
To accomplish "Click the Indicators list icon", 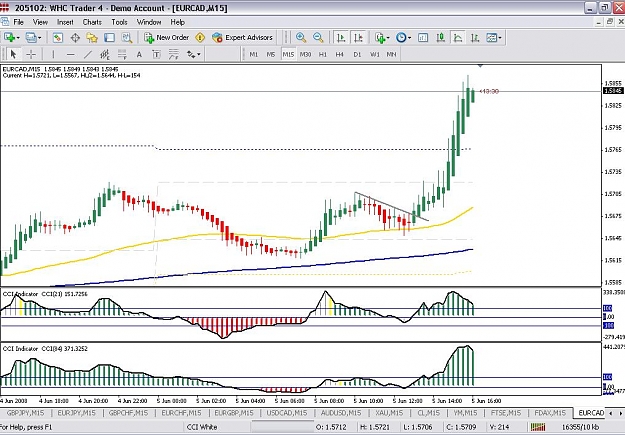I will (x=380, y=37).
